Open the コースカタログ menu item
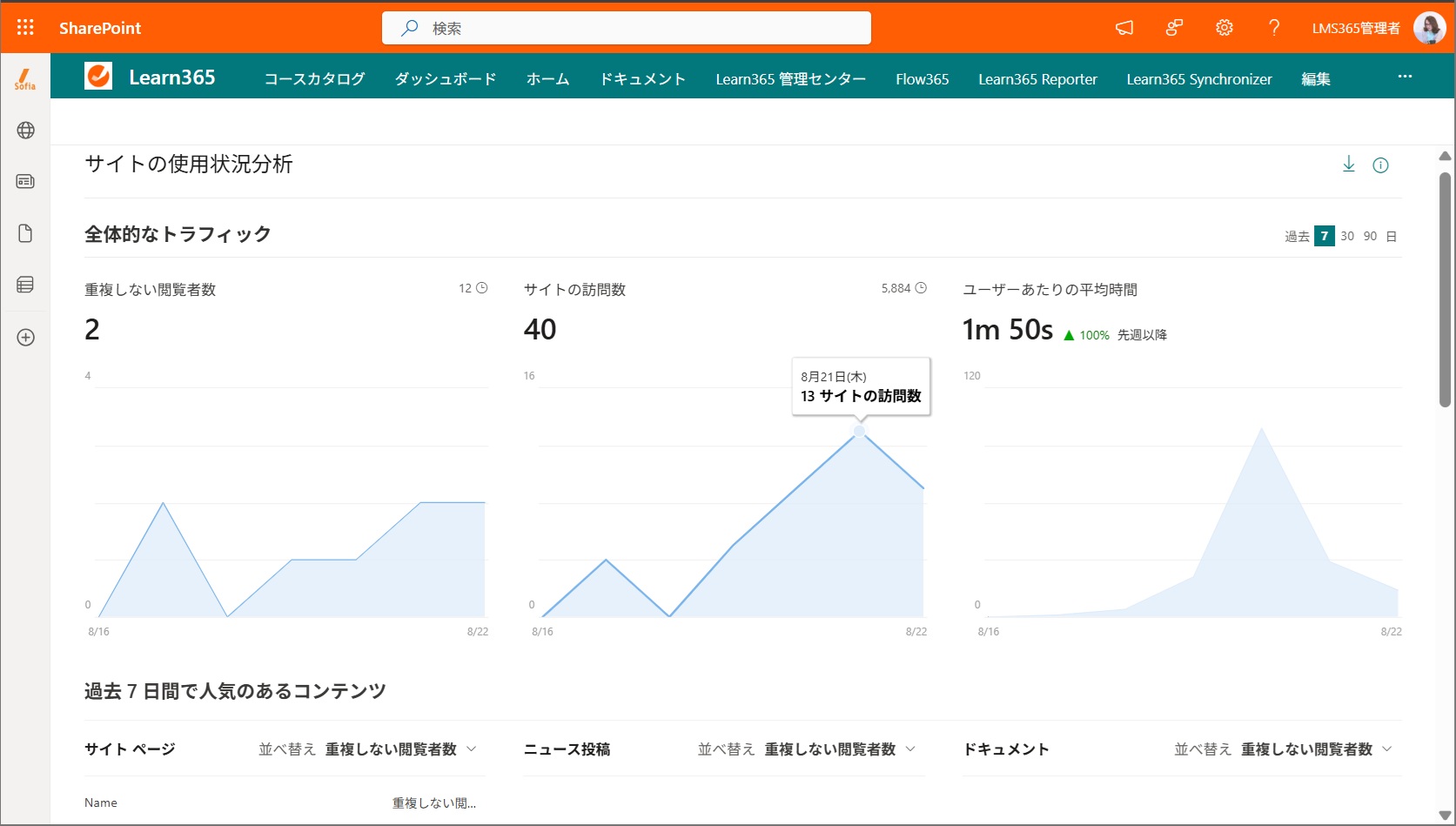The height and width of the screenshot is (826, 1456). (x=314, y=79)
